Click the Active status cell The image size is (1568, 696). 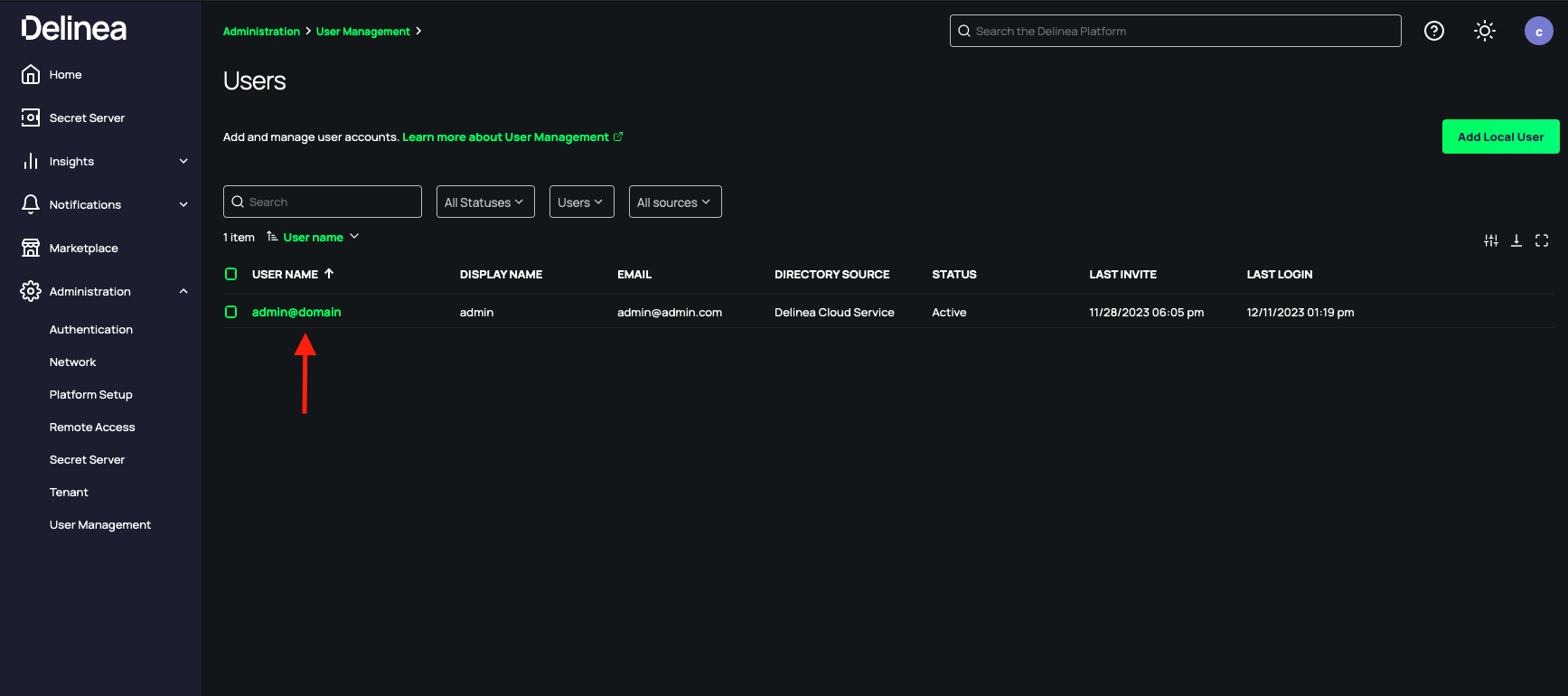click(949, 312)
